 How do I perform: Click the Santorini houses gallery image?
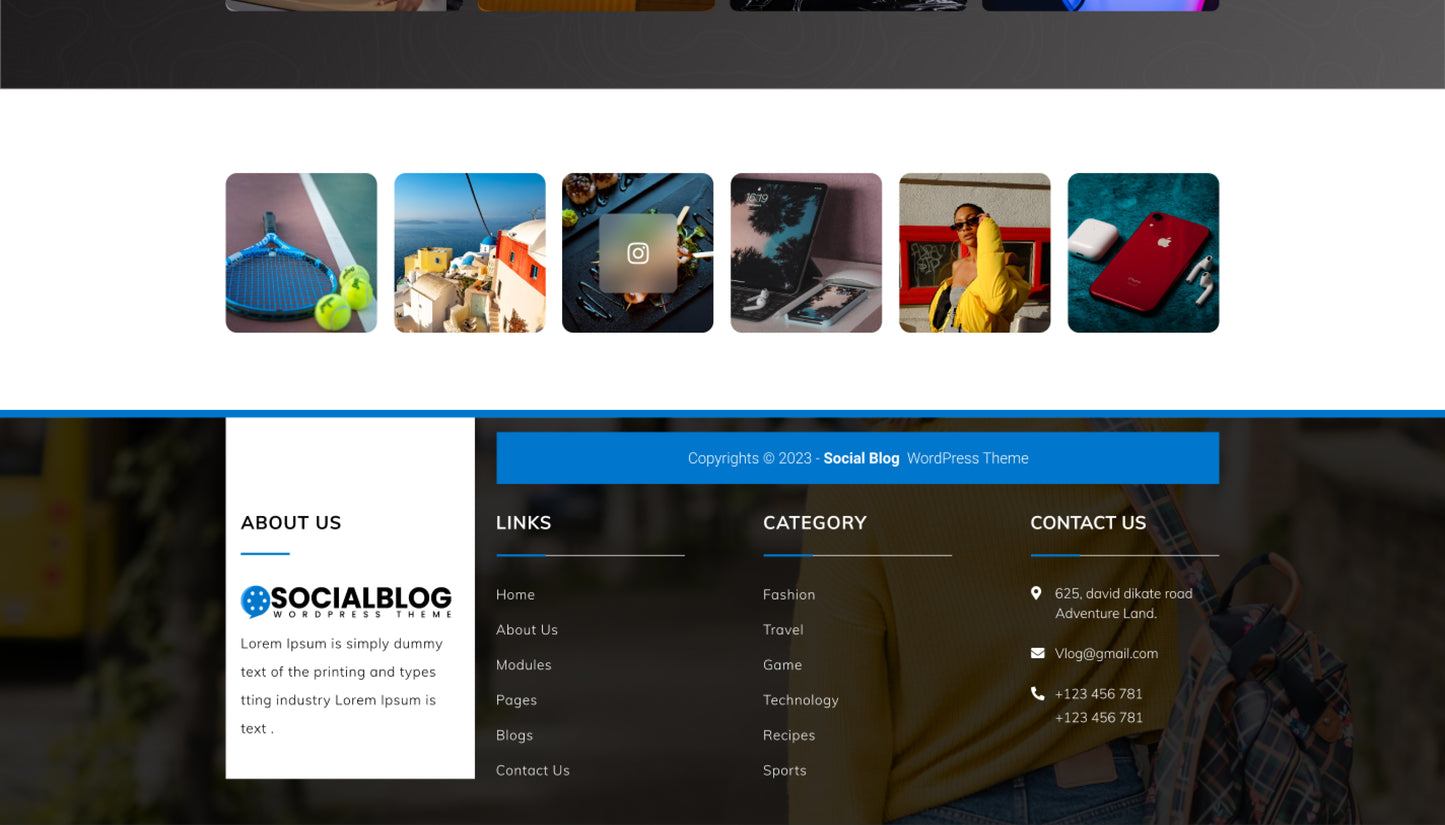pos(469,252)
